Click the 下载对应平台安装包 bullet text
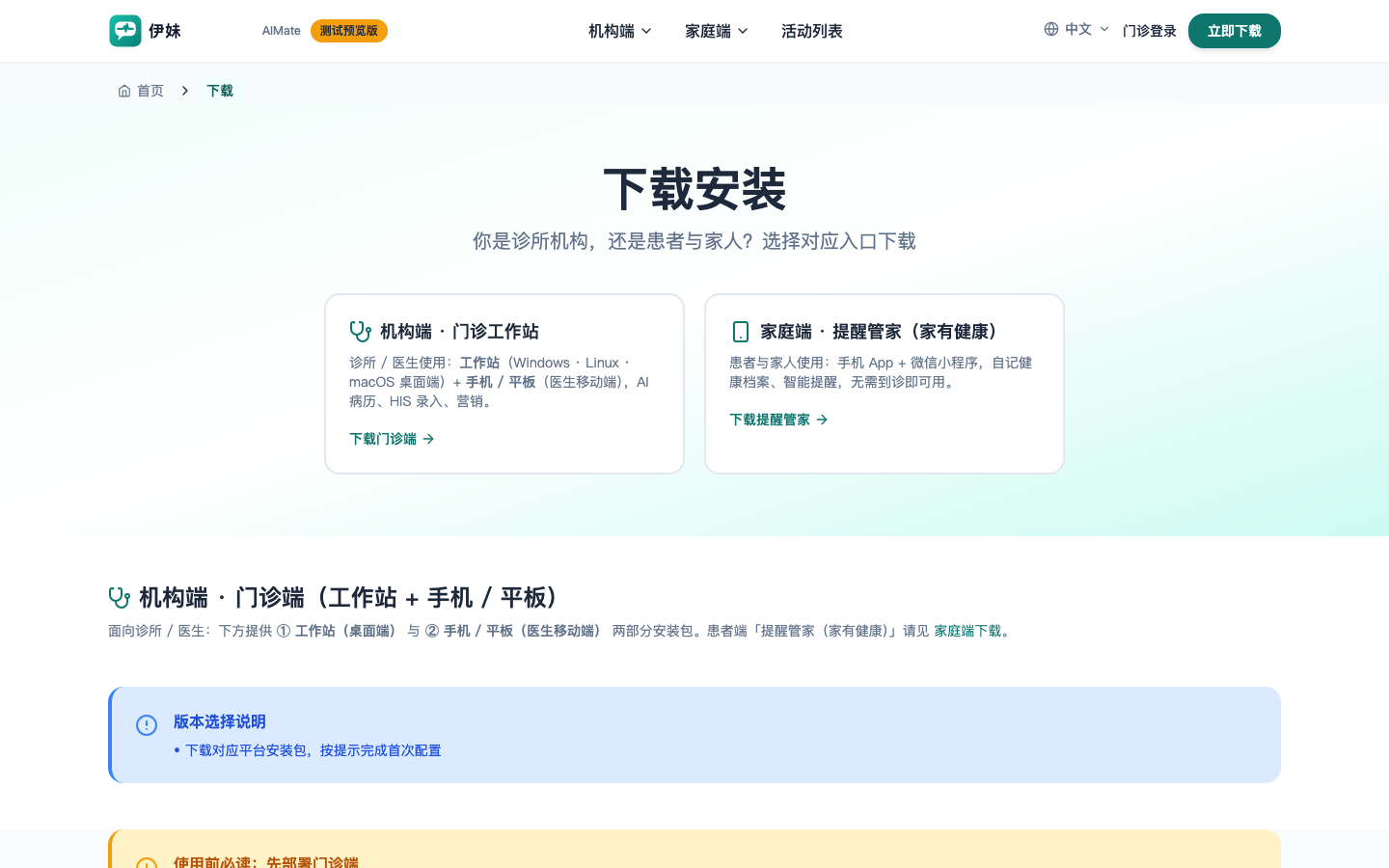This screenshot has width=1389, height=868. (x=313, y=750)
